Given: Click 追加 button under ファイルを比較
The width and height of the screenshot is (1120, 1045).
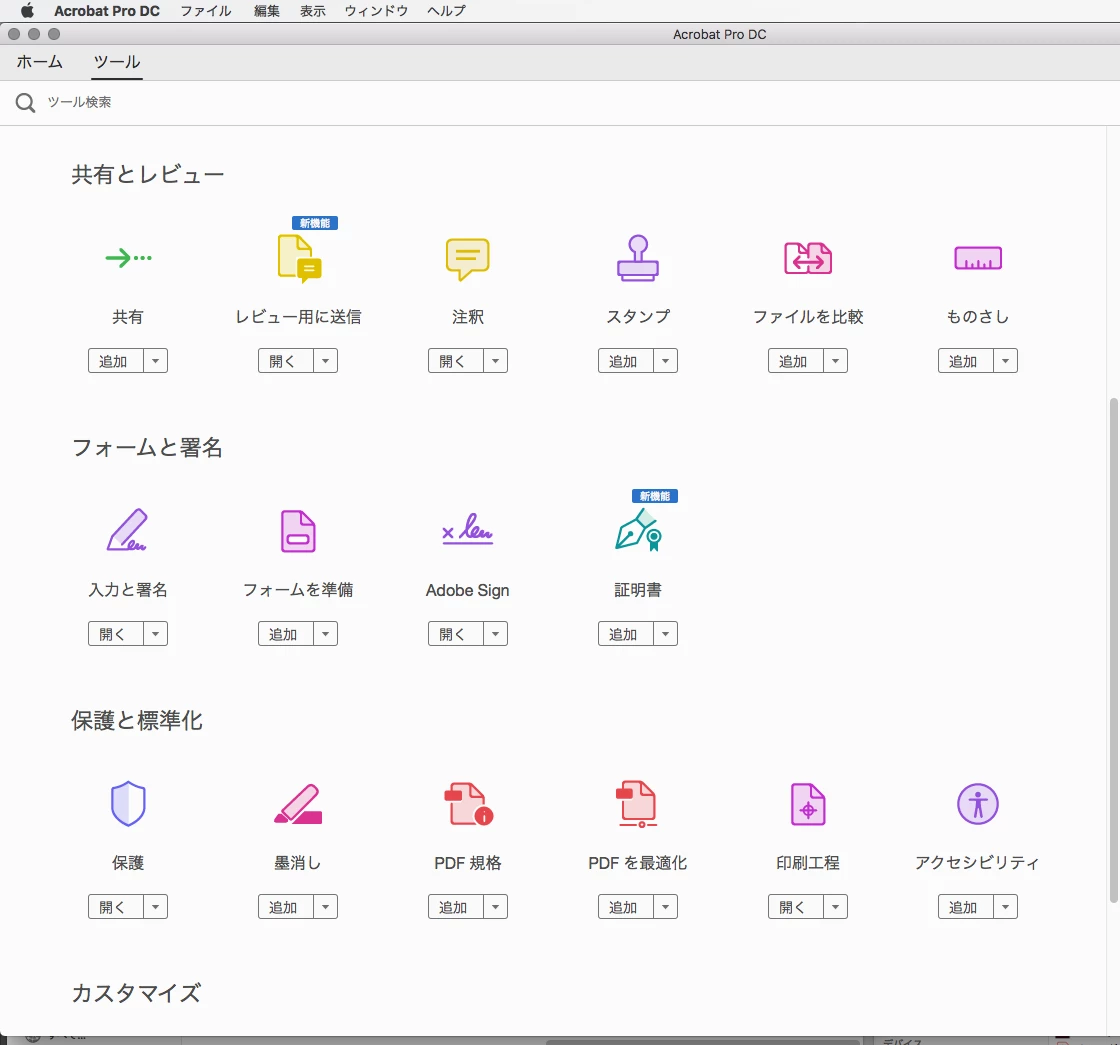Looking at the screenshot, I should [x=796, y=361].
